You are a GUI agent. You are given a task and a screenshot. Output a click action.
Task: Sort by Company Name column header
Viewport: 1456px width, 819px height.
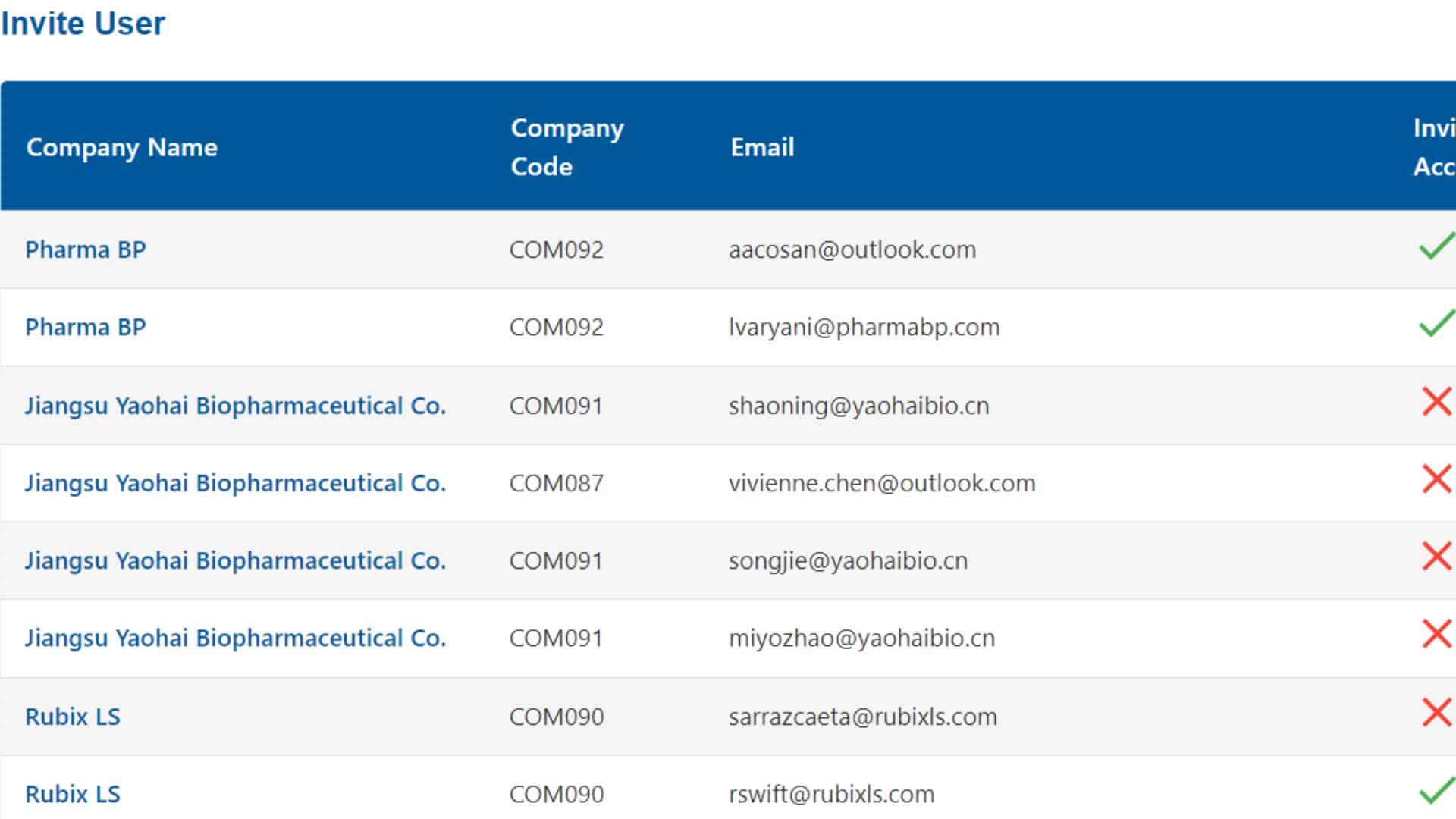[x=122, y=147]
